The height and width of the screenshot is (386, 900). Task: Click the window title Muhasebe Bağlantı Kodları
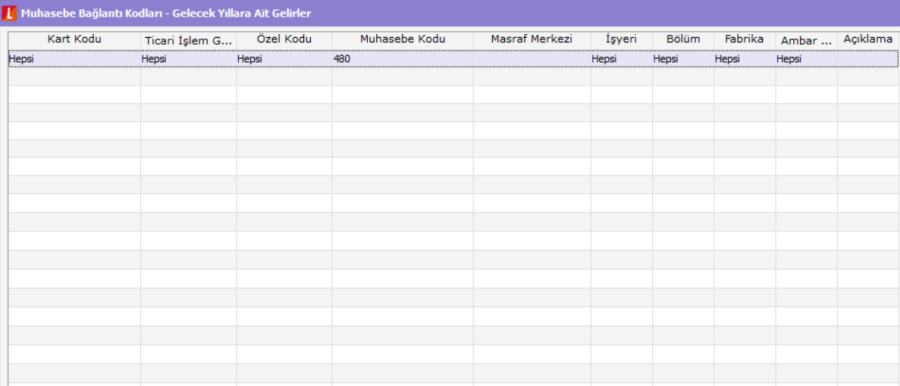point(166,13)
